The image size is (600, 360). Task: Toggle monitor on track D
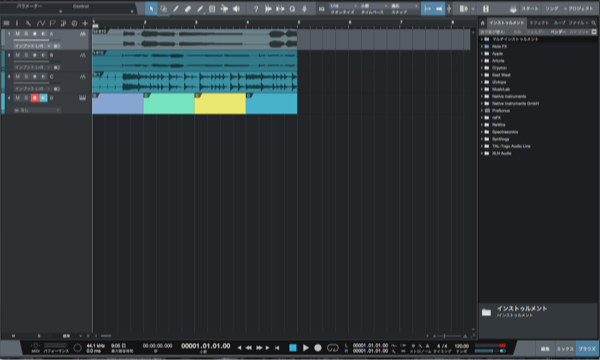43,98
